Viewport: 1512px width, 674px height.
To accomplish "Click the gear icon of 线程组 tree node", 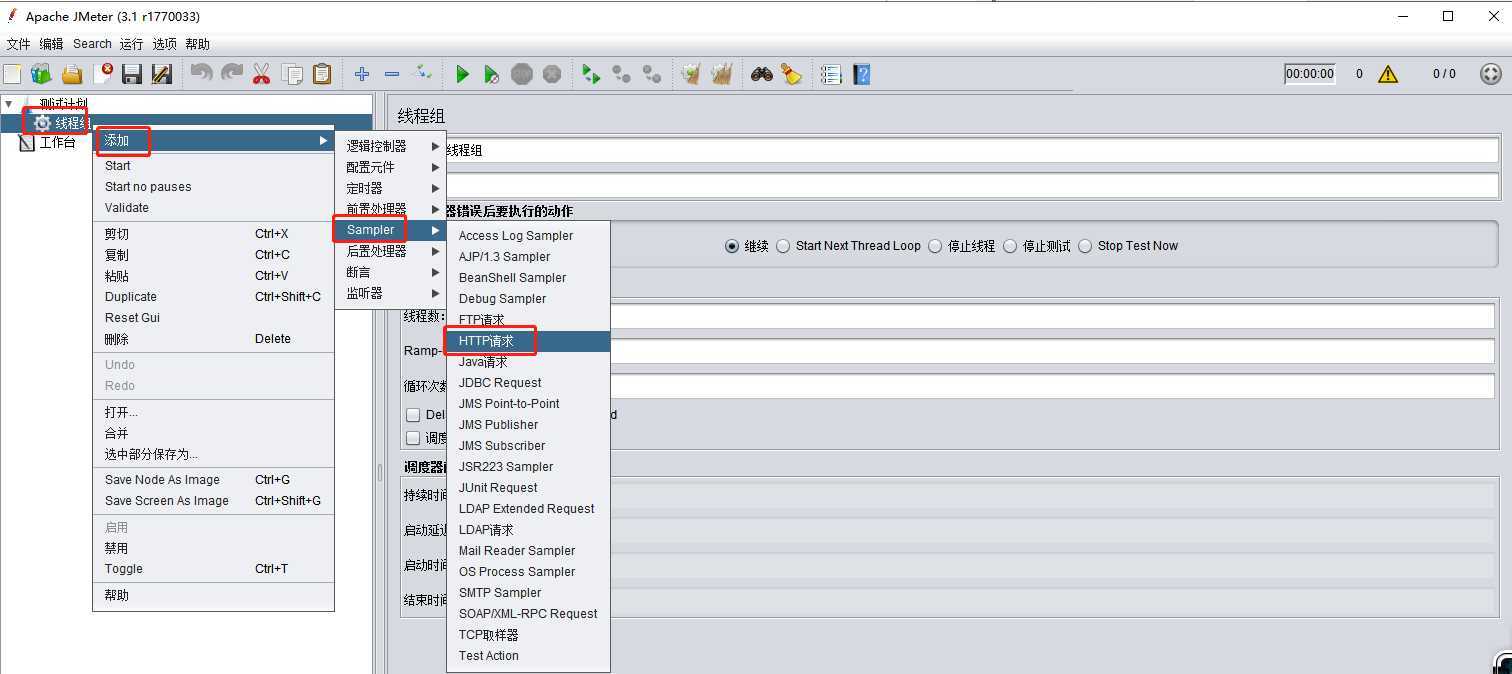I will click(x=42, y=123).
